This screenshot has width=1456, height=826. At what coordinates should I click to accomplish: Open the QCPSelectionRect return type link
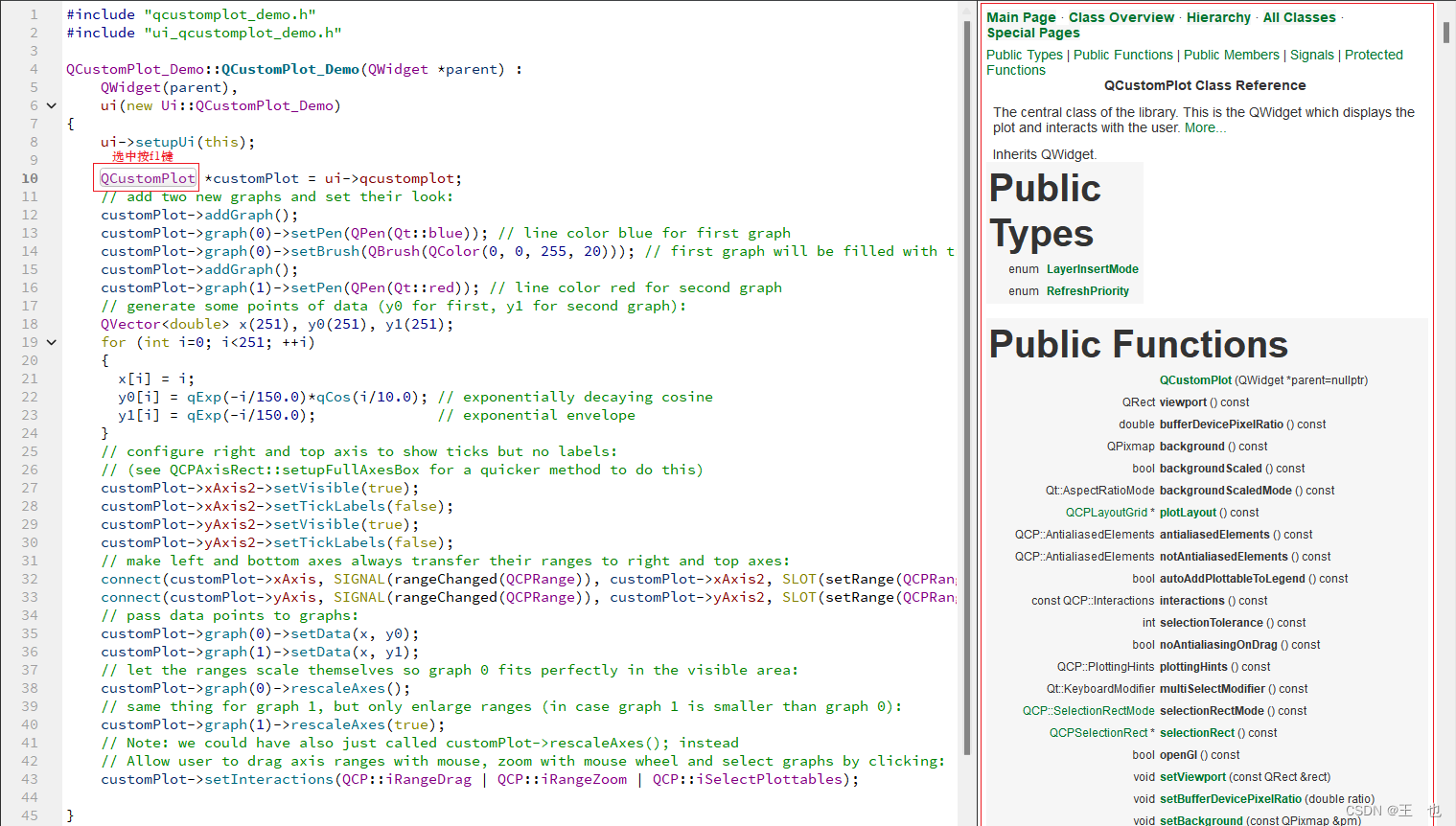pos(1098,733)
